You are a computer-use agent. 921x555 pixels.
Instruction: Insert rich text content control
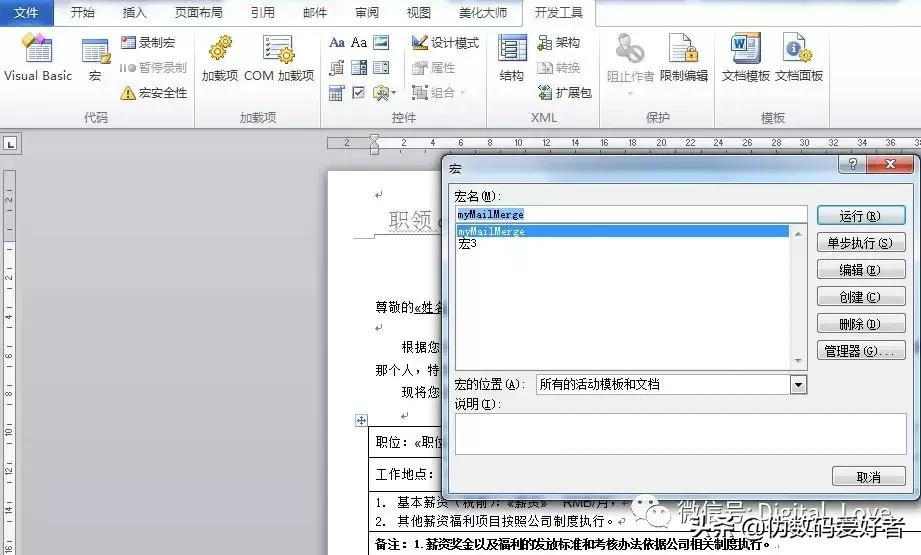point(337,42)
